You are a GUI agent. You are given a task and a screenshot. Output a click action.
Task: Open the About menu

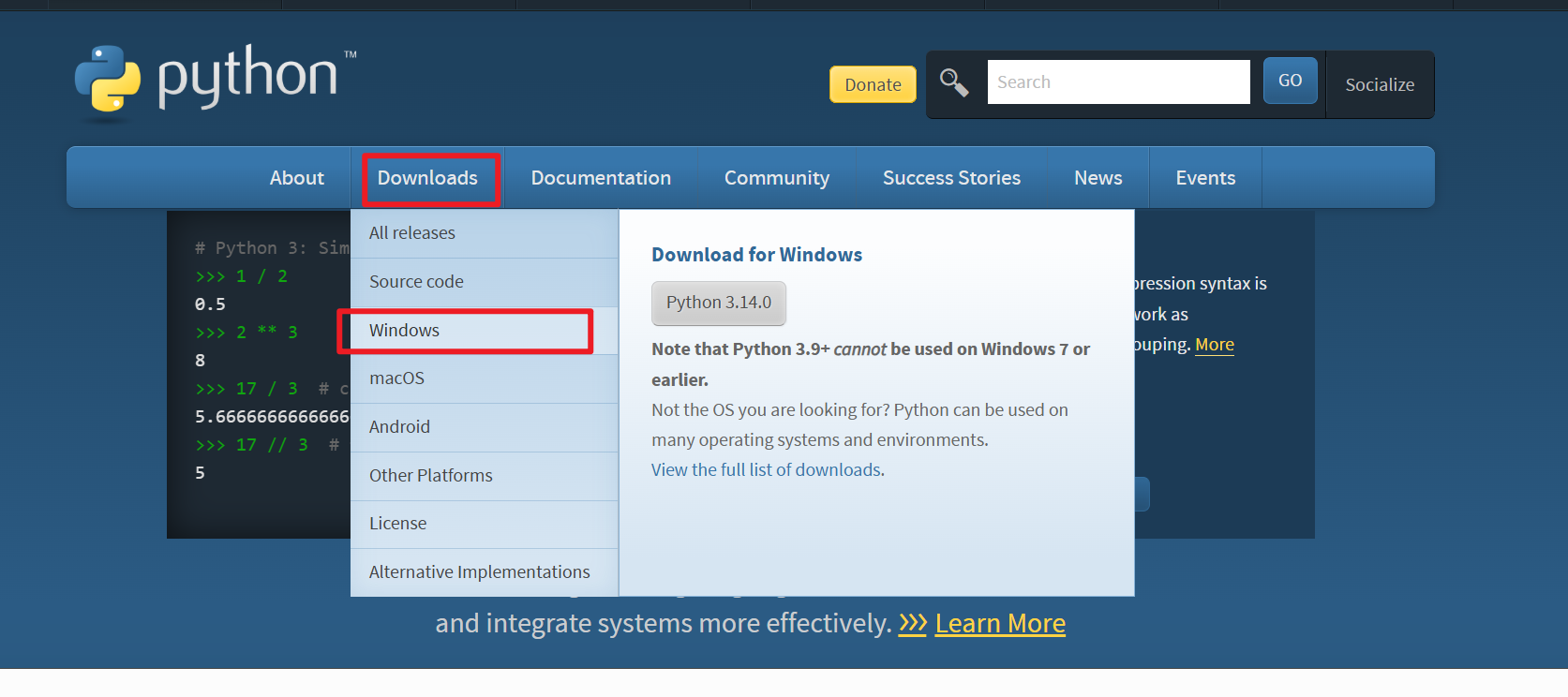[296, 178]
